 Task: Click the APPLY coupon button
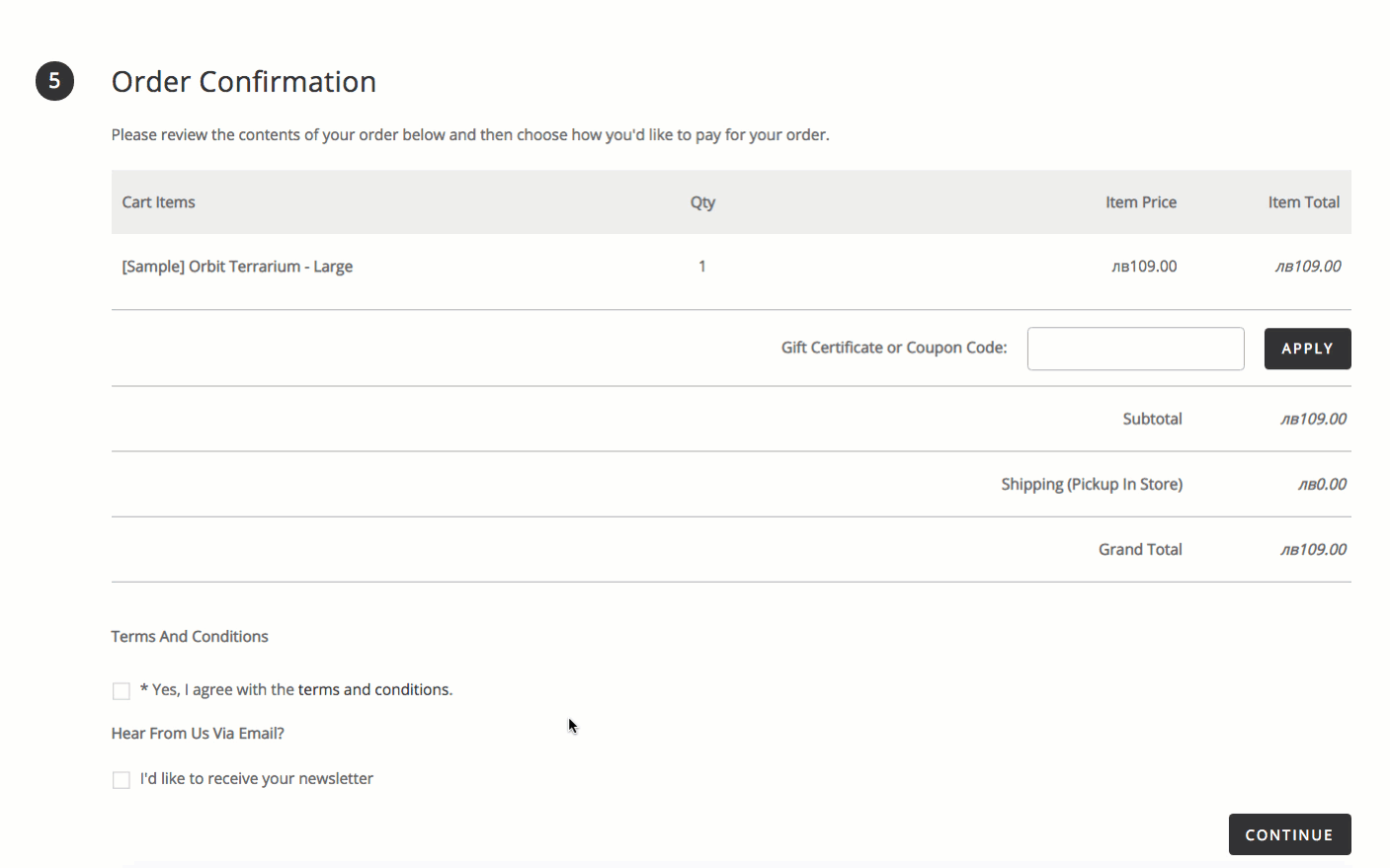[1307, 349]
